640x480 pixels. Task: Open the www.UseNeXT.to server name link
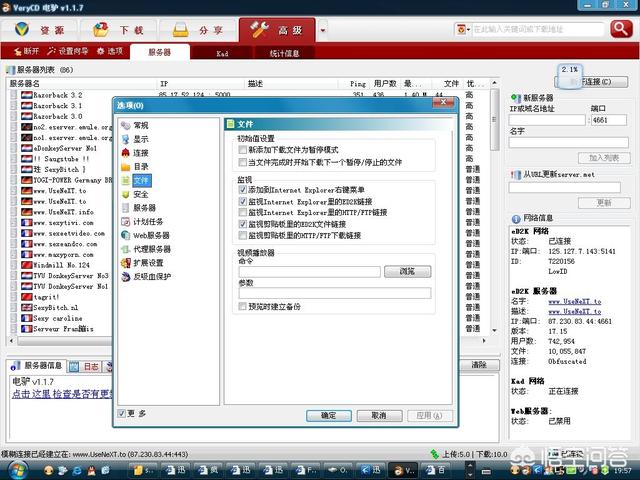pos(575,302)
